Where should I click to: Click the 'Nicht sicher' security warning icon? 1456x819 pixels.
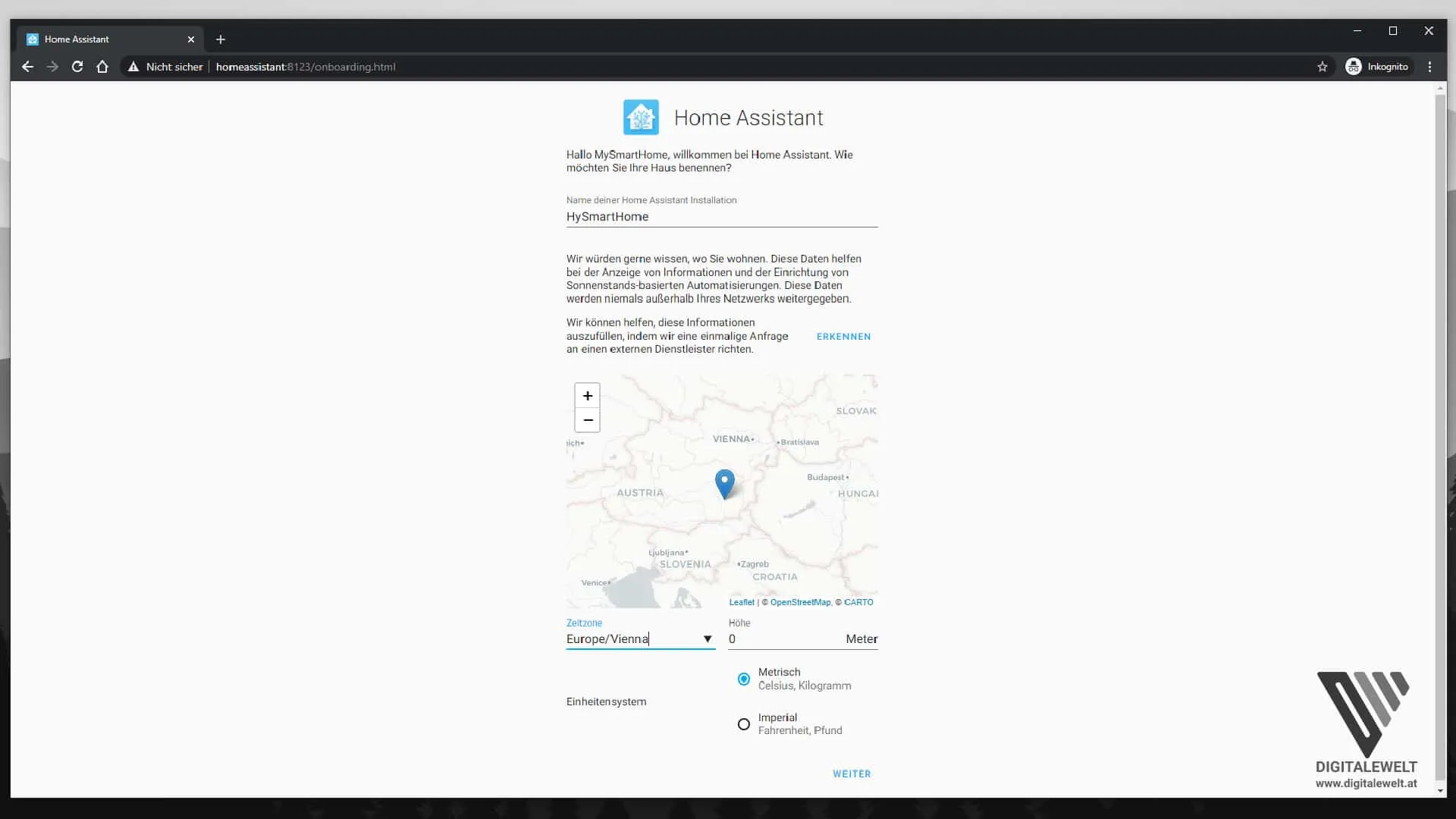pyautogui.click(x=133, y=67)
